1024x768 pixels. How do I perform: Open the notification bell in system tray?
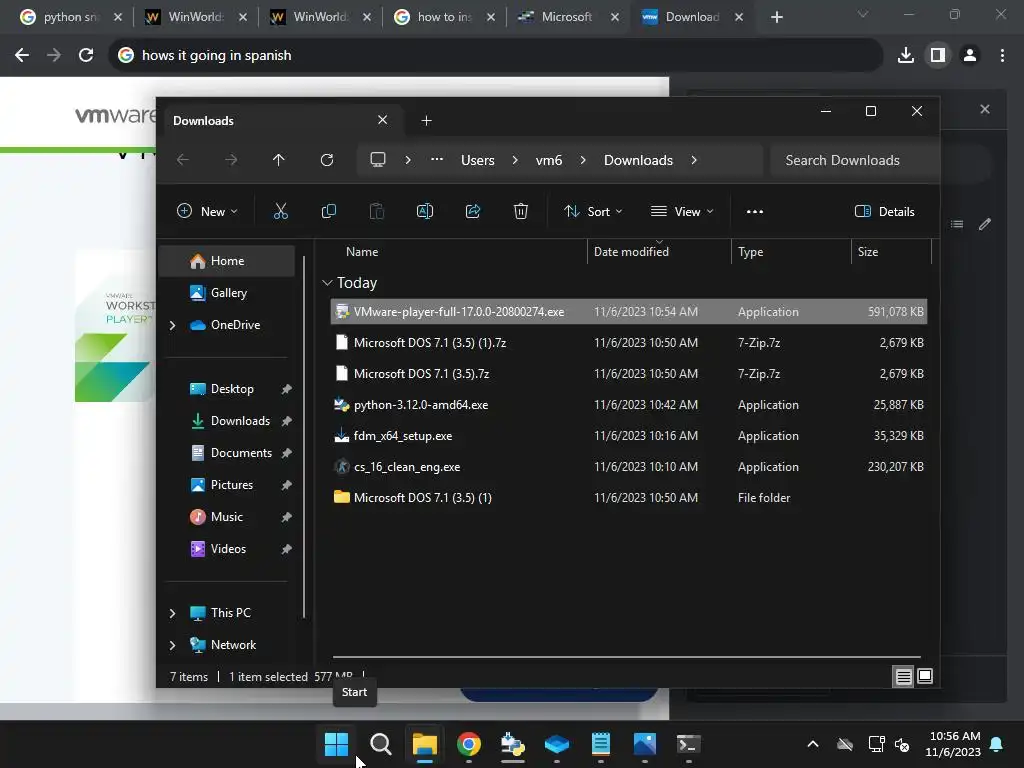[x=997, y=744]
